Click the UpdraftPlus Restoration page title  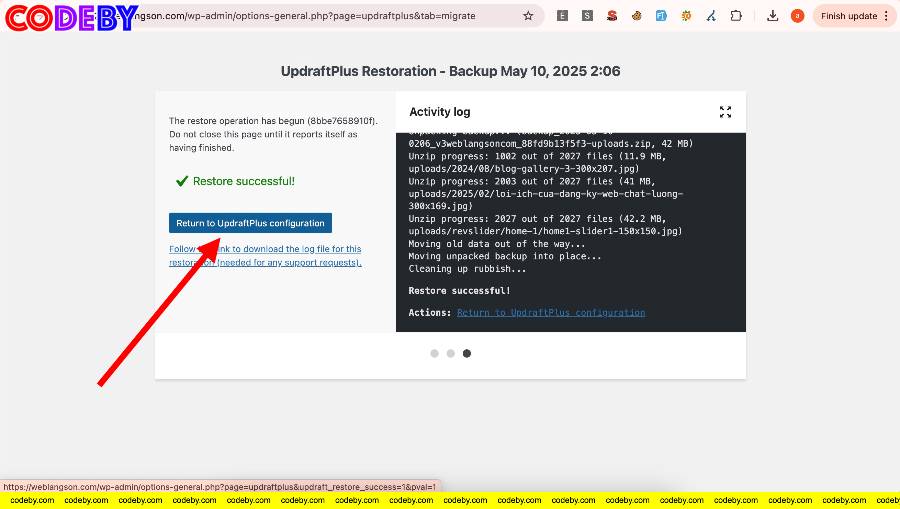[451, 71]
